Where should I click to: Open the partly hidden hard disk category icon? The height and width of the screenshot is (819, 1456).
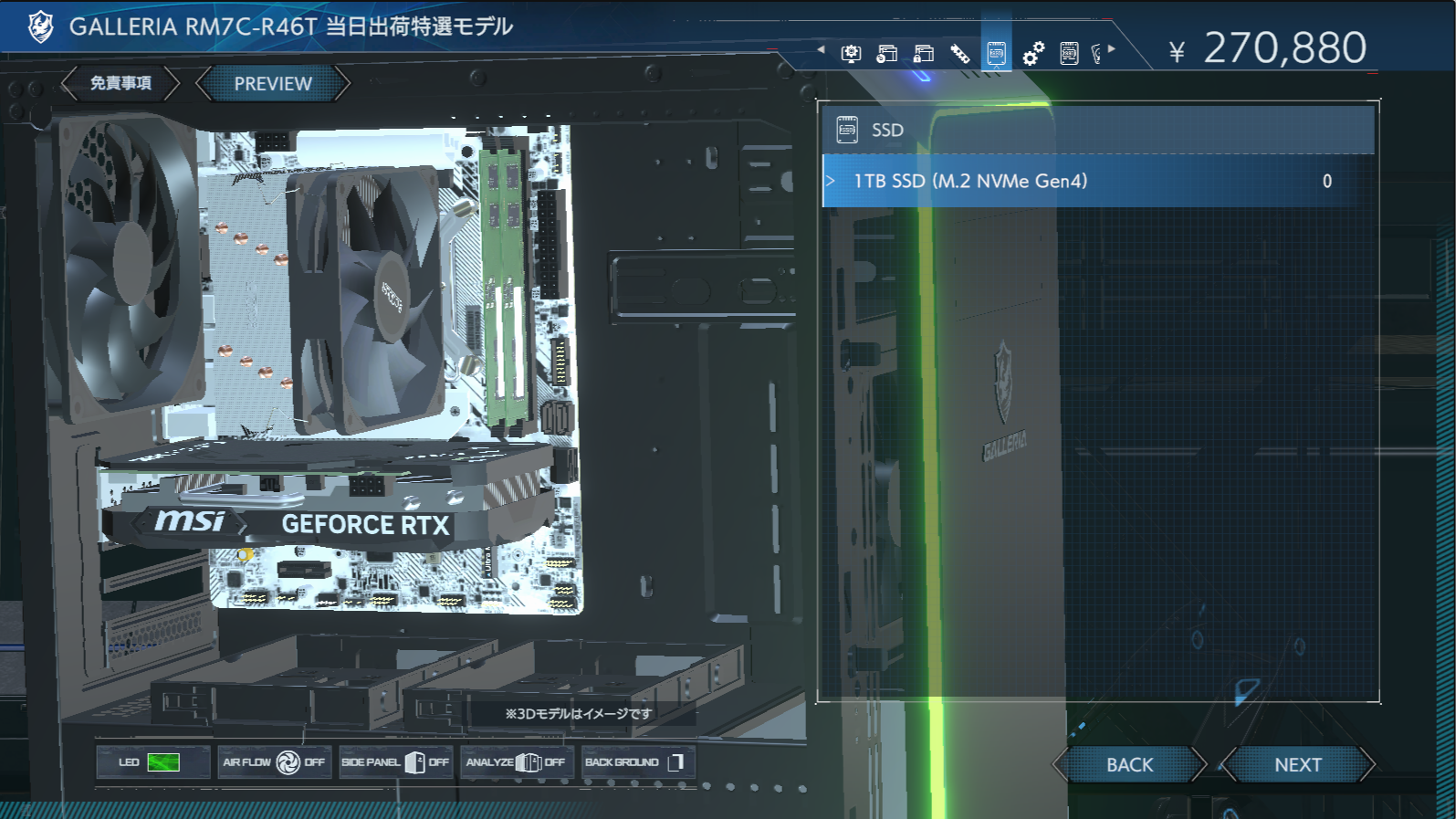click(x=1097, y=55)
